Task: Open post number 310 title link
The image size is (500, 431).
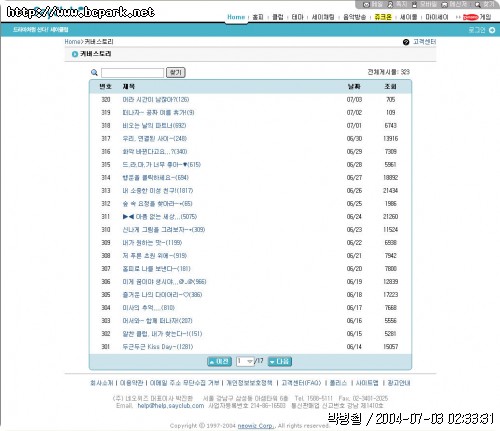Action: (164, 230)
